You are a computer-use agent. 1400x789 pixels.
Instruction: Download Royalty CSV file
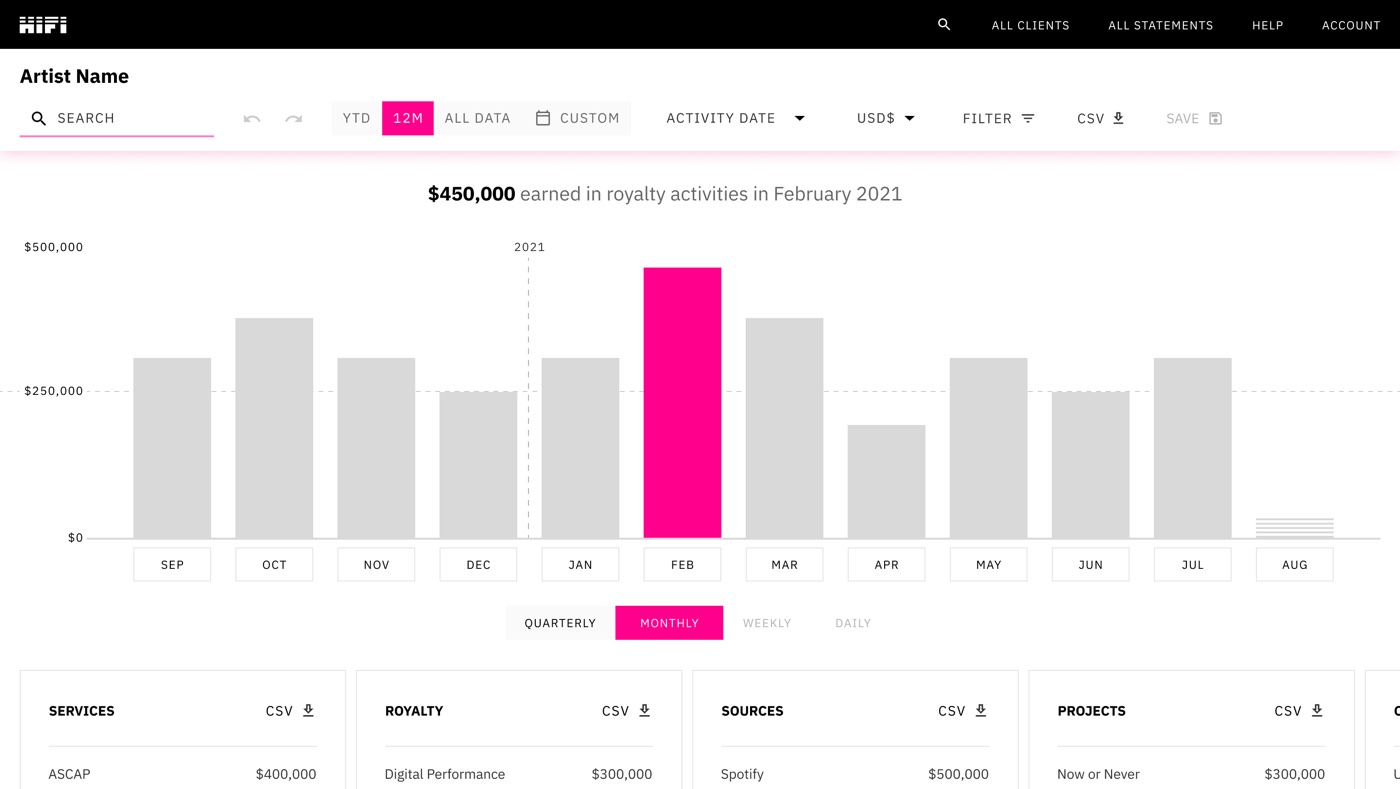point(626,711)
